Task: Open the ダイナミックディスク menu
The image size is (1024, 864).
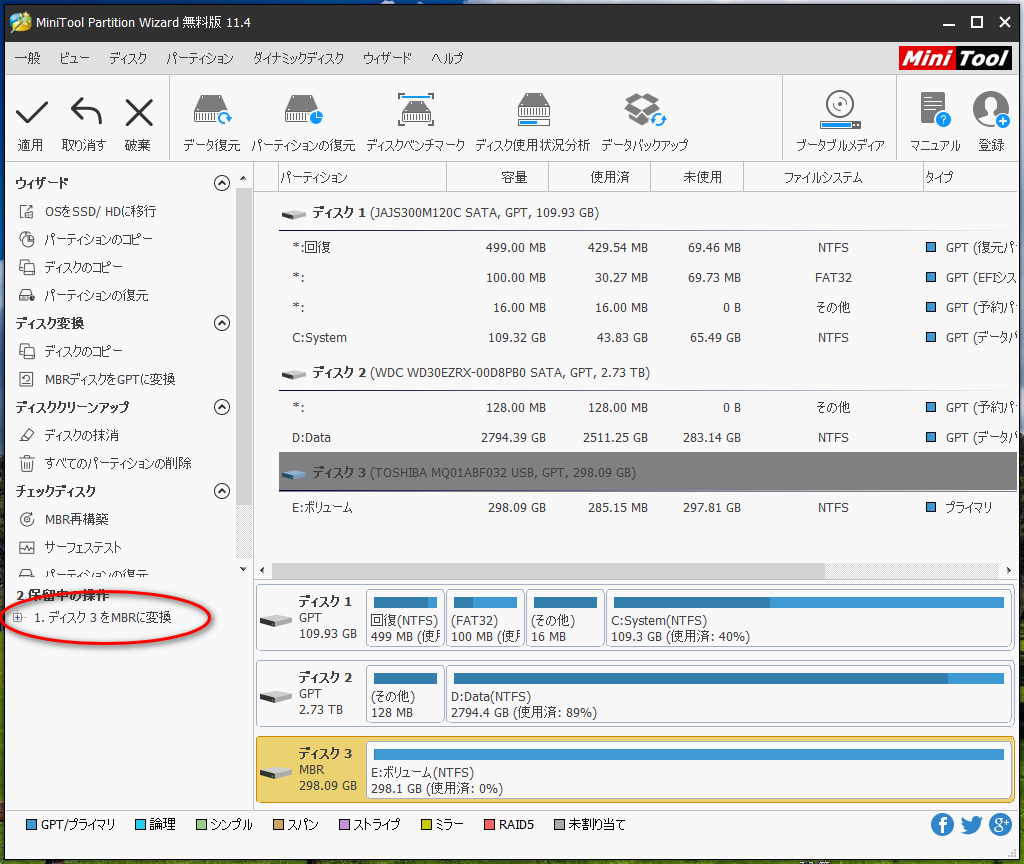Action: (x=298, y=58)
